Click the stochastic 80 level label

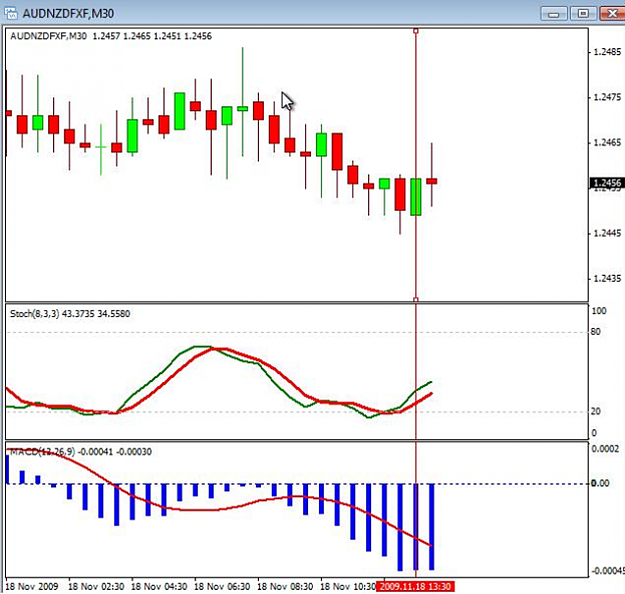(x=596, y=332)
